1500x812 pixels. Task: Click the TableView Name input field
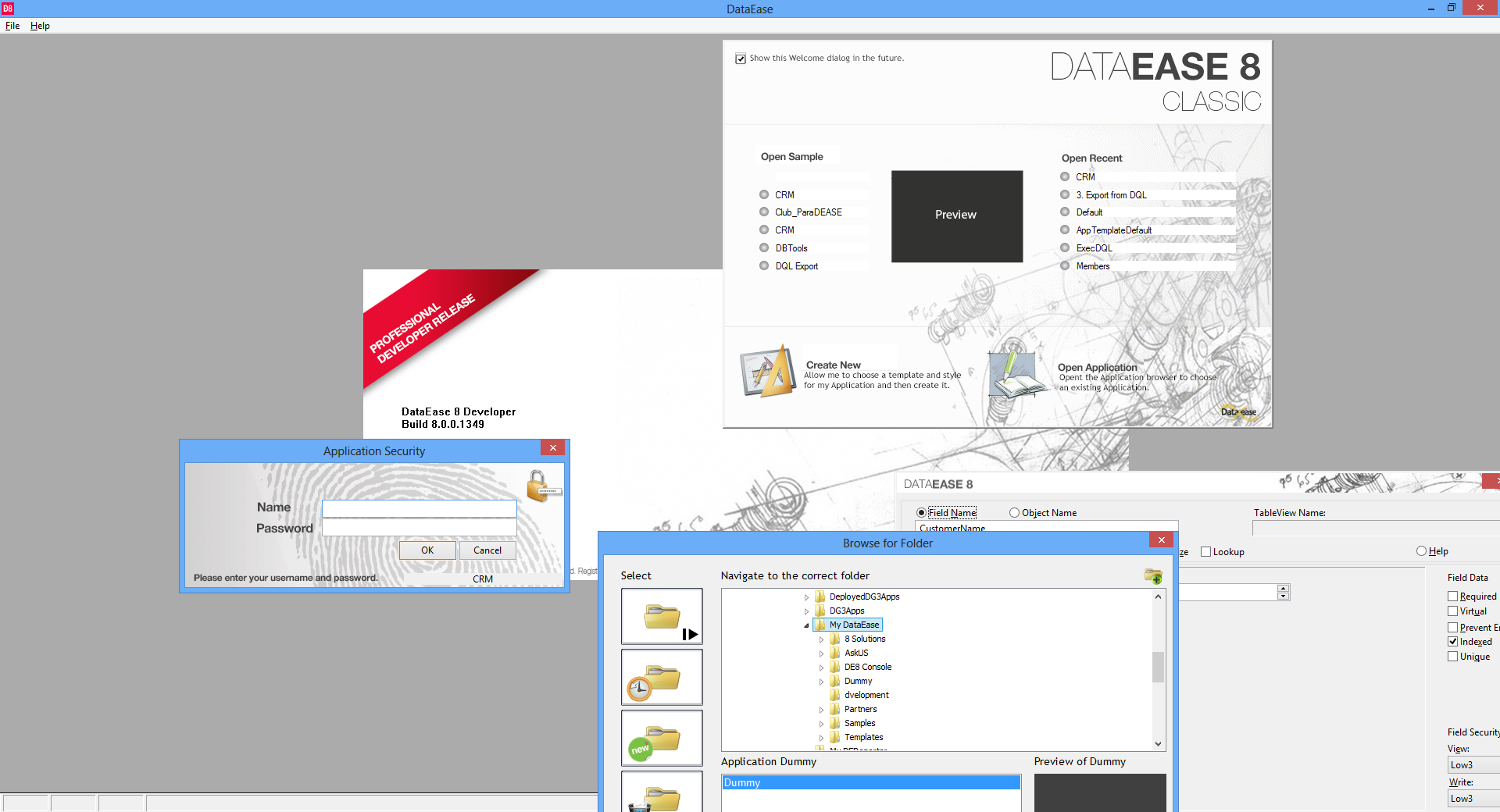point(1376,529)
